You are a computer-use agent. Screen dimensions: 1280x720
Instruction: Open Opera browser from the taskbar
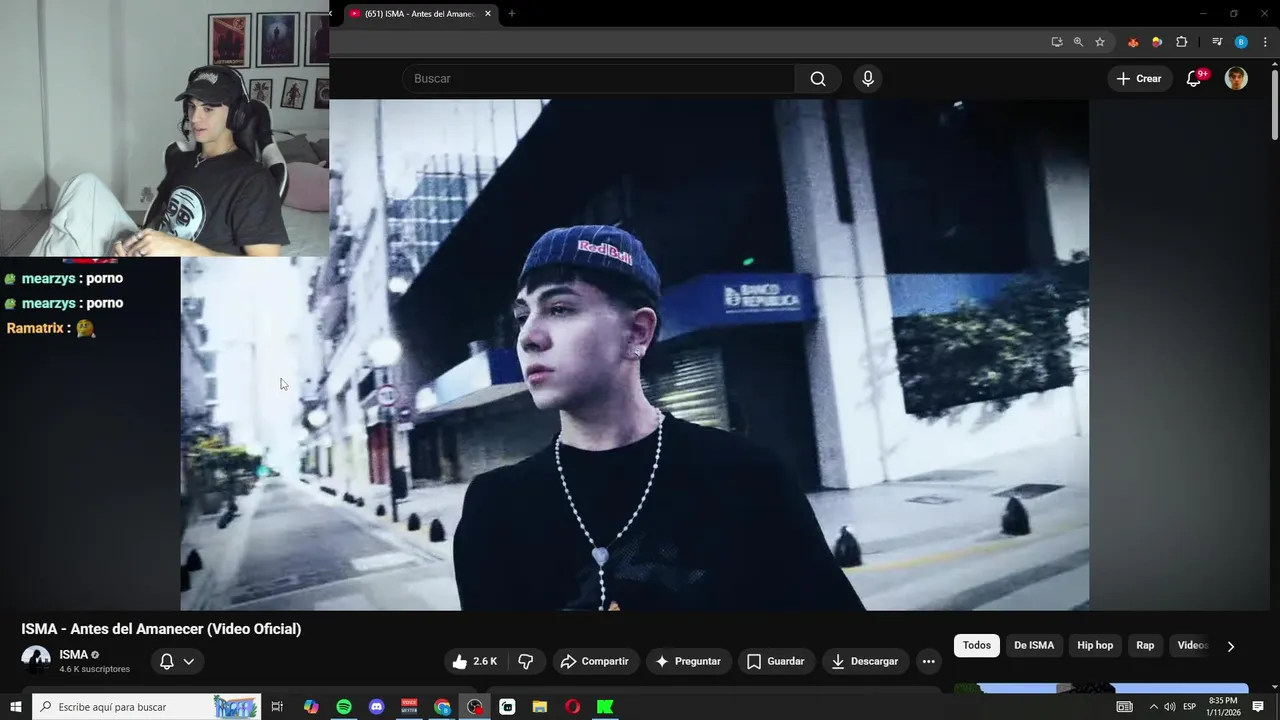click(x=572, y=707)
